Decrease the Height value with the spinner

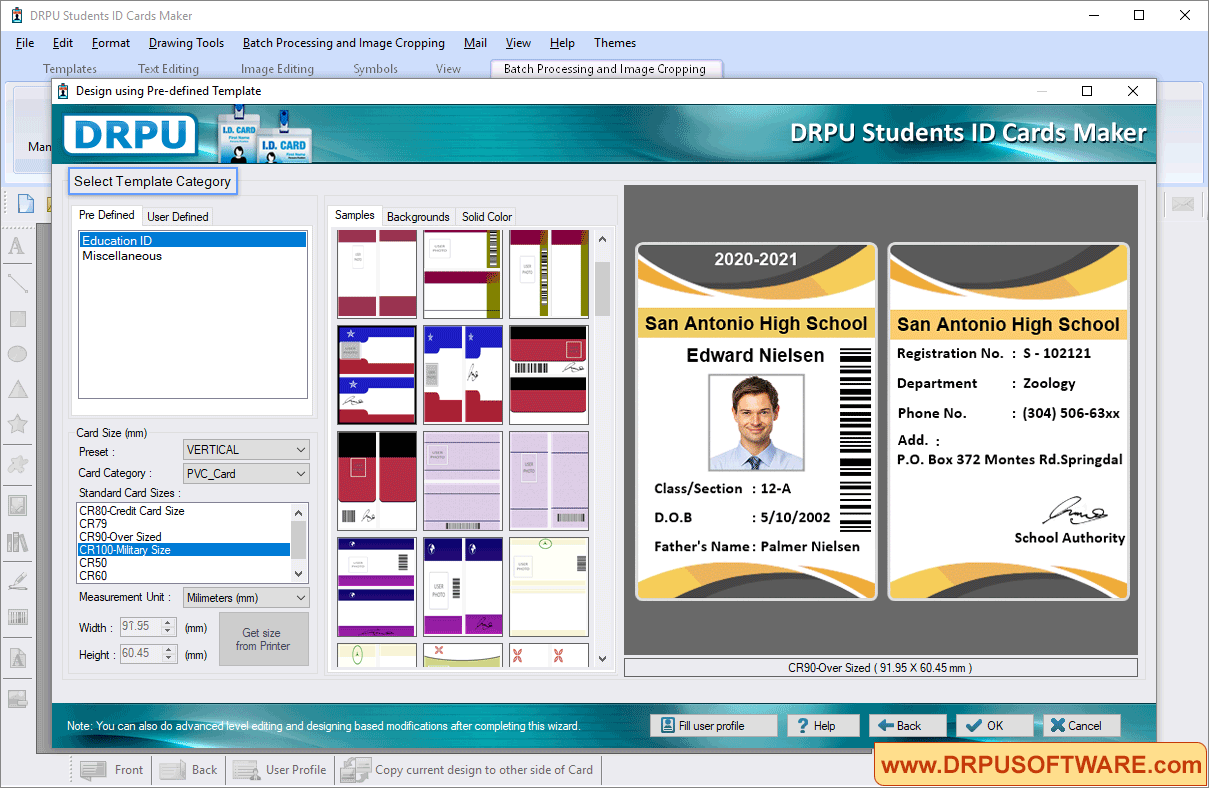(169, 659)
